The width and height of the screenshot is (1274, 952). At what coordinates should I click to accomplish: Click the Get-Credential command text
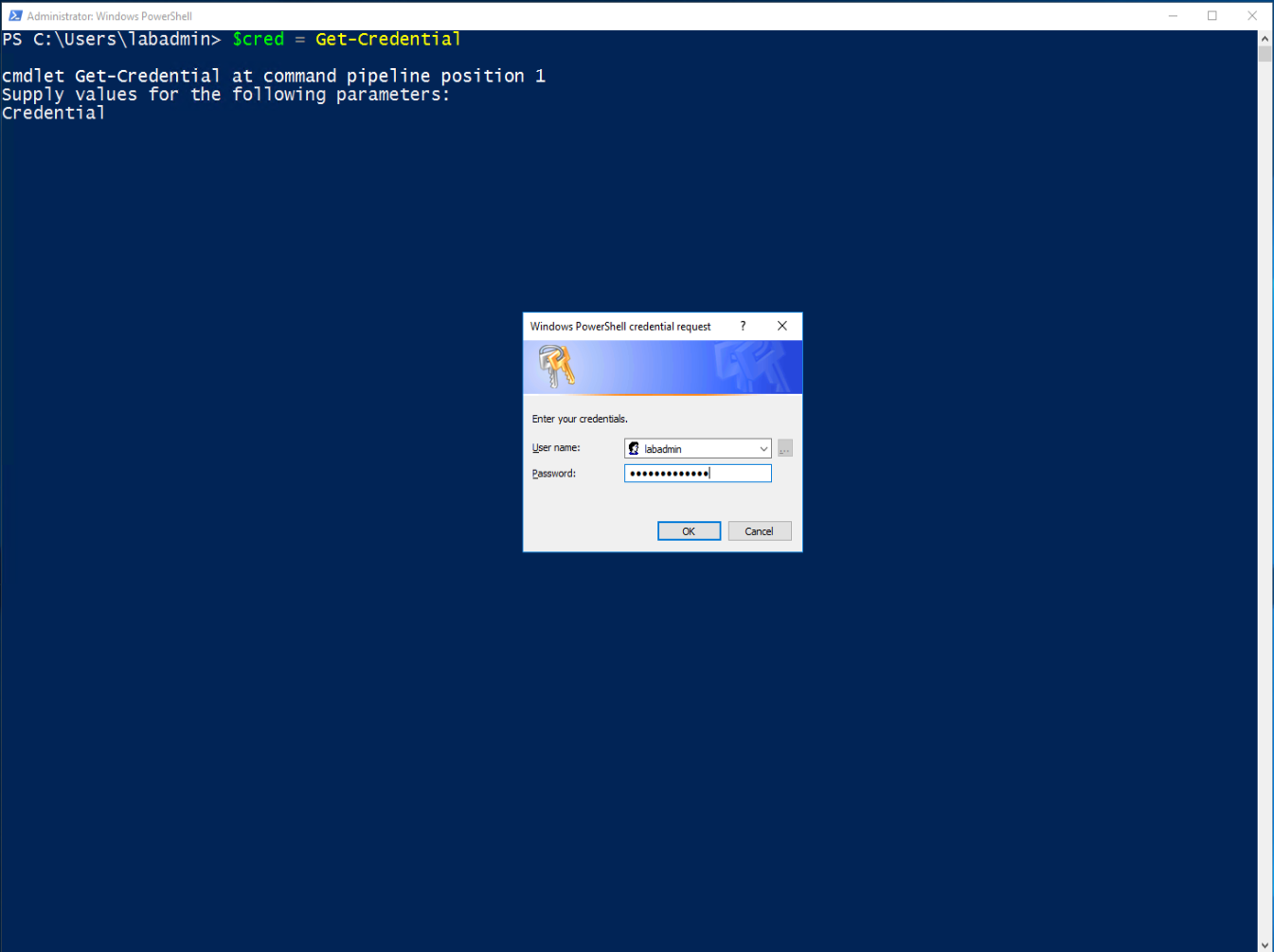pos(387,39)
